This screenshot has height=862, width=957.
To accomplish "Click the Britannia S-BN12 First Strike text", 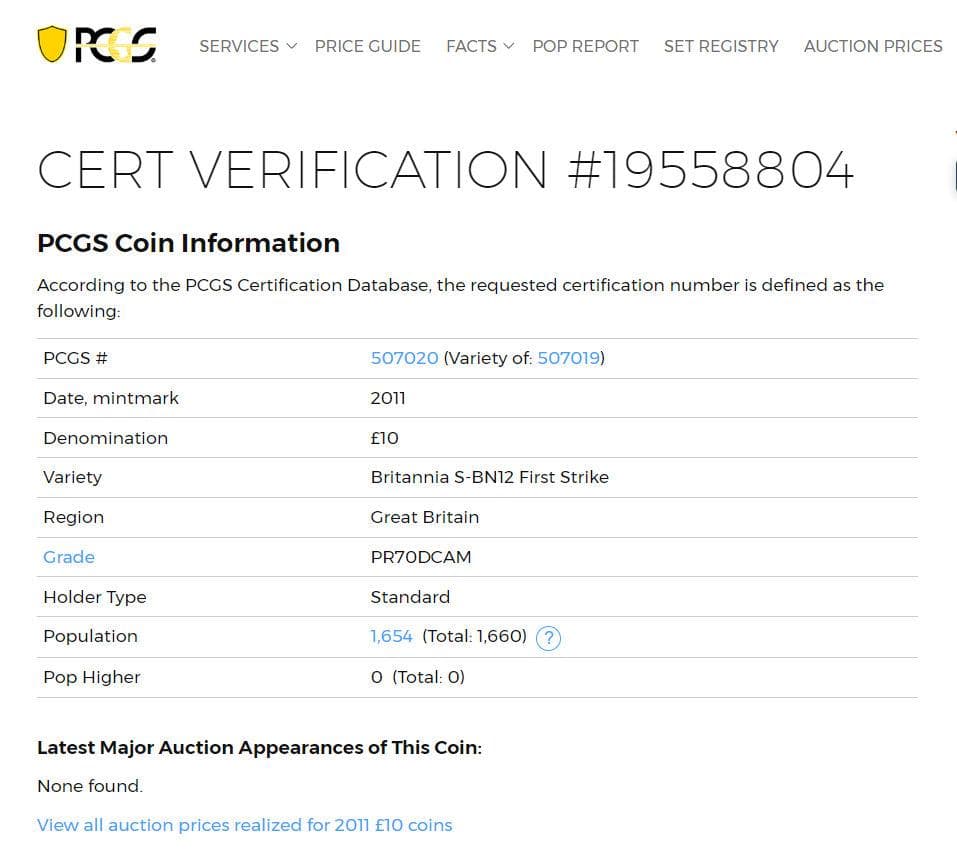I will point(489,477).
